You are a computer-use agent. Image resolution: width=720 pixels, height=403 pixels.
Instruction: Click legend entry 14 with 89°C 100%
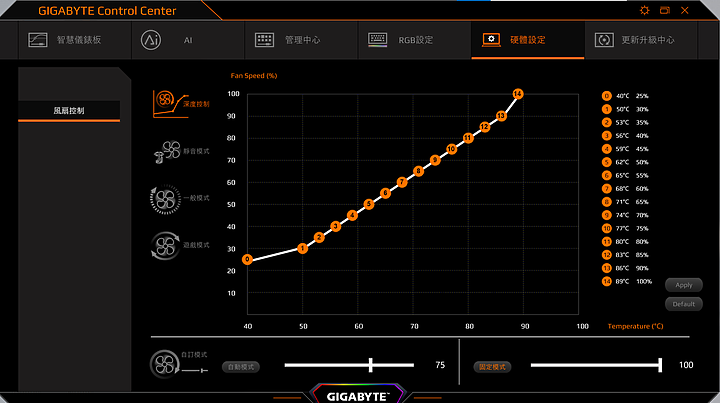pos(627,281)
